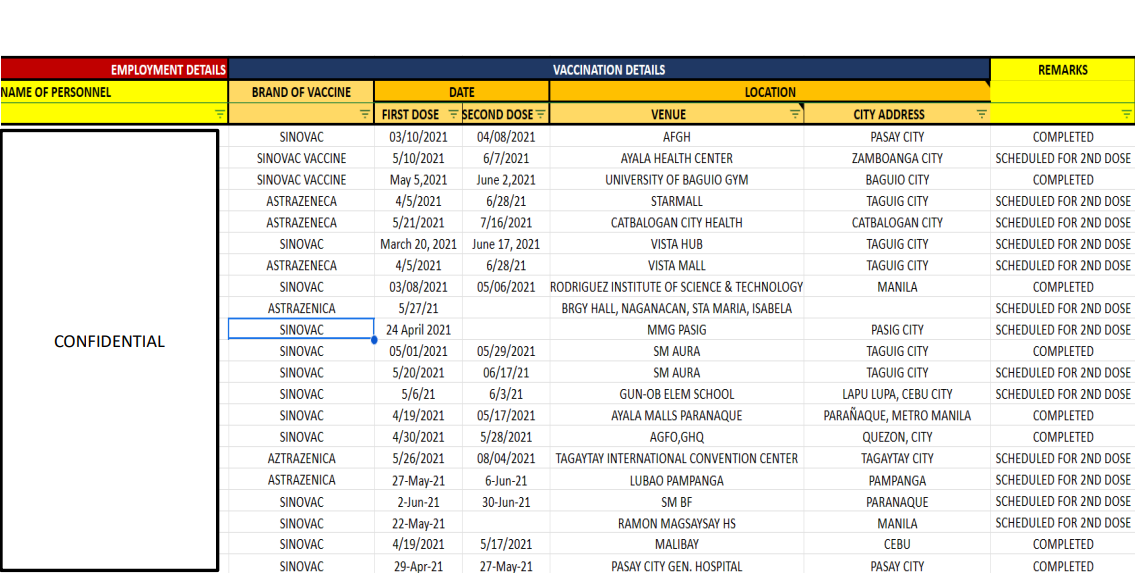The width and height of the screenshot is (1135, 573).
Task: Open the FIRST DOSE filter dropdown
Action: coord(453,114)
